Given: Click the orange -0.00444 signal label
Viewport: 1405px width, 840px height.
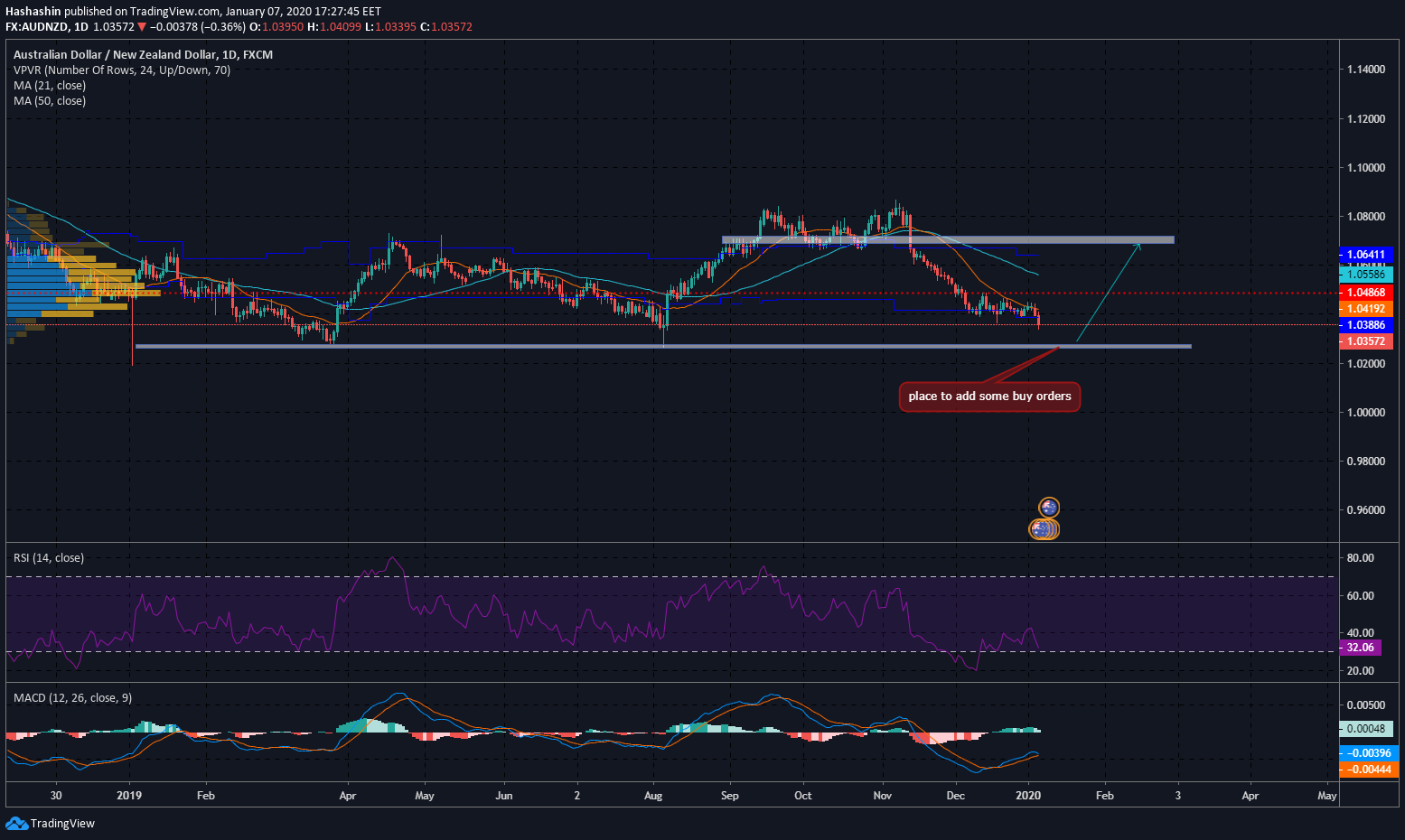Looking at the screenshot, I should [1369, 770].
